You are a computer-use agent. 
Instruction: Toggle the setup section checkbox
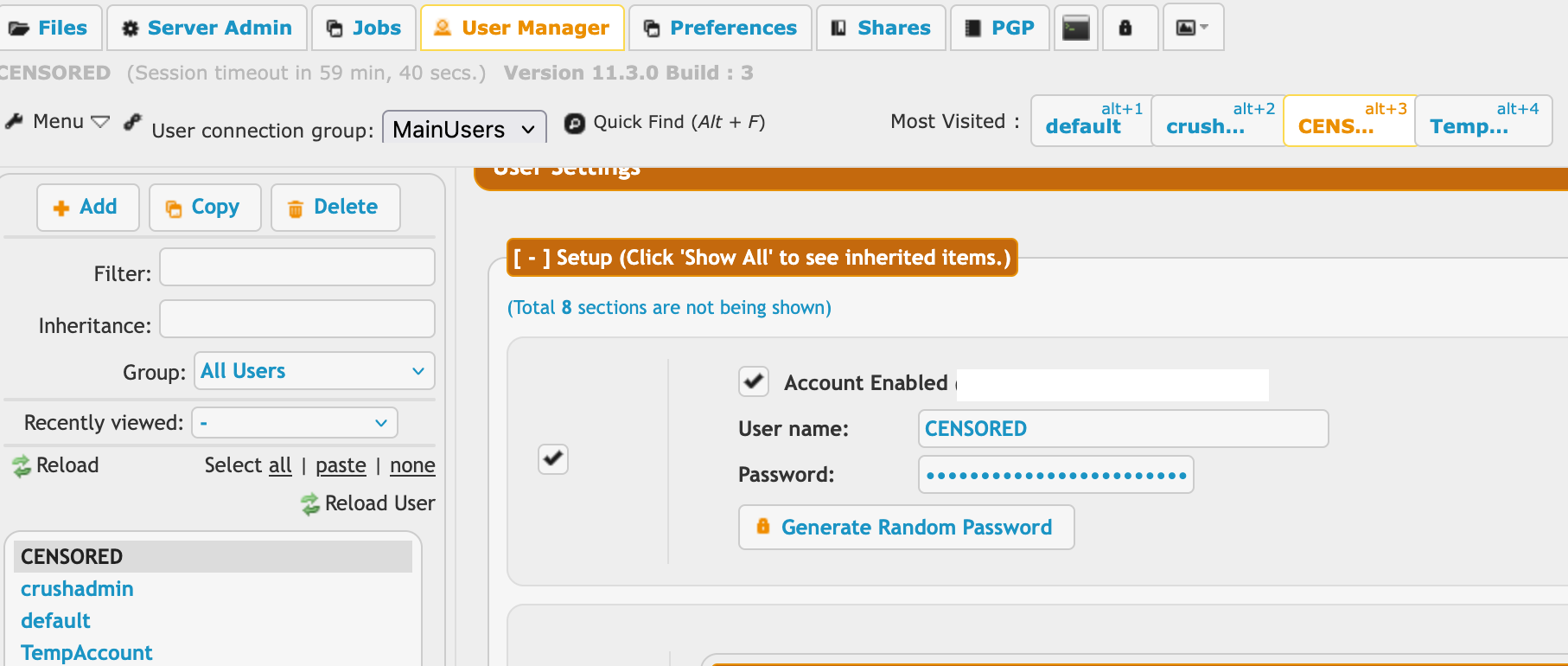pos(553,458)
